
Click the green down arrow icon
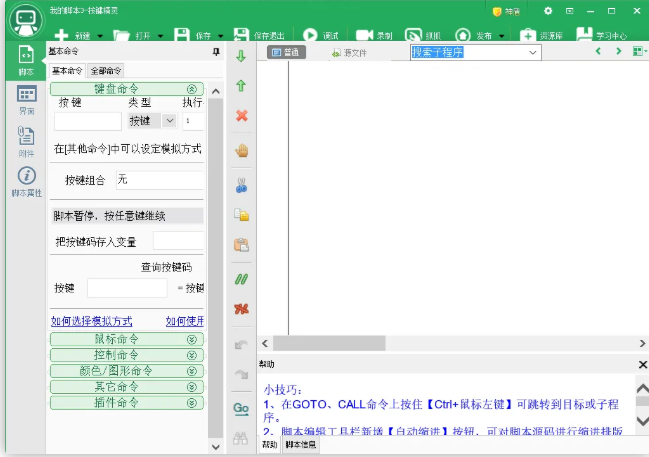[241, 57]
